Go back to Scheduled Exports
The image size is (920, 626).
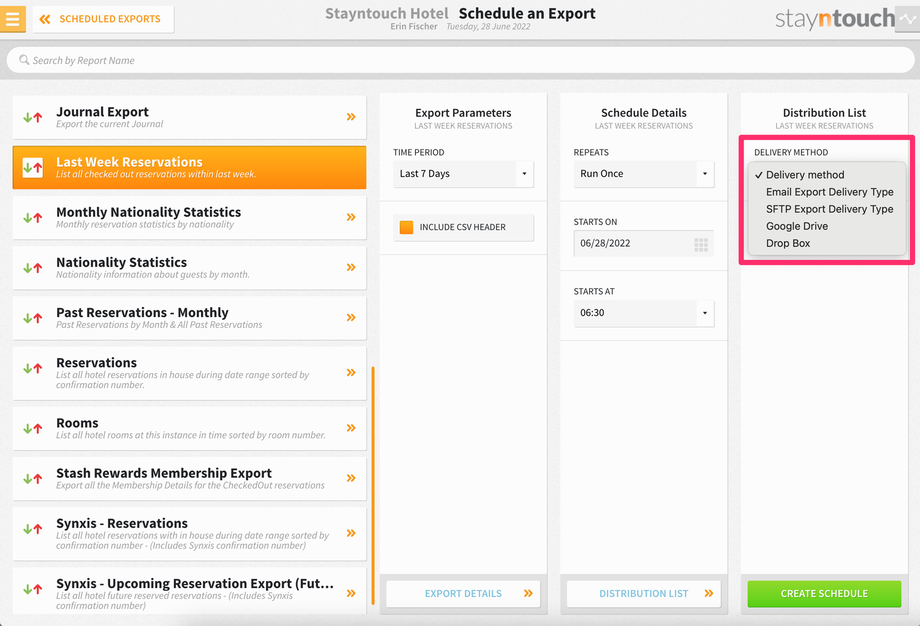[x=103, y=19]
